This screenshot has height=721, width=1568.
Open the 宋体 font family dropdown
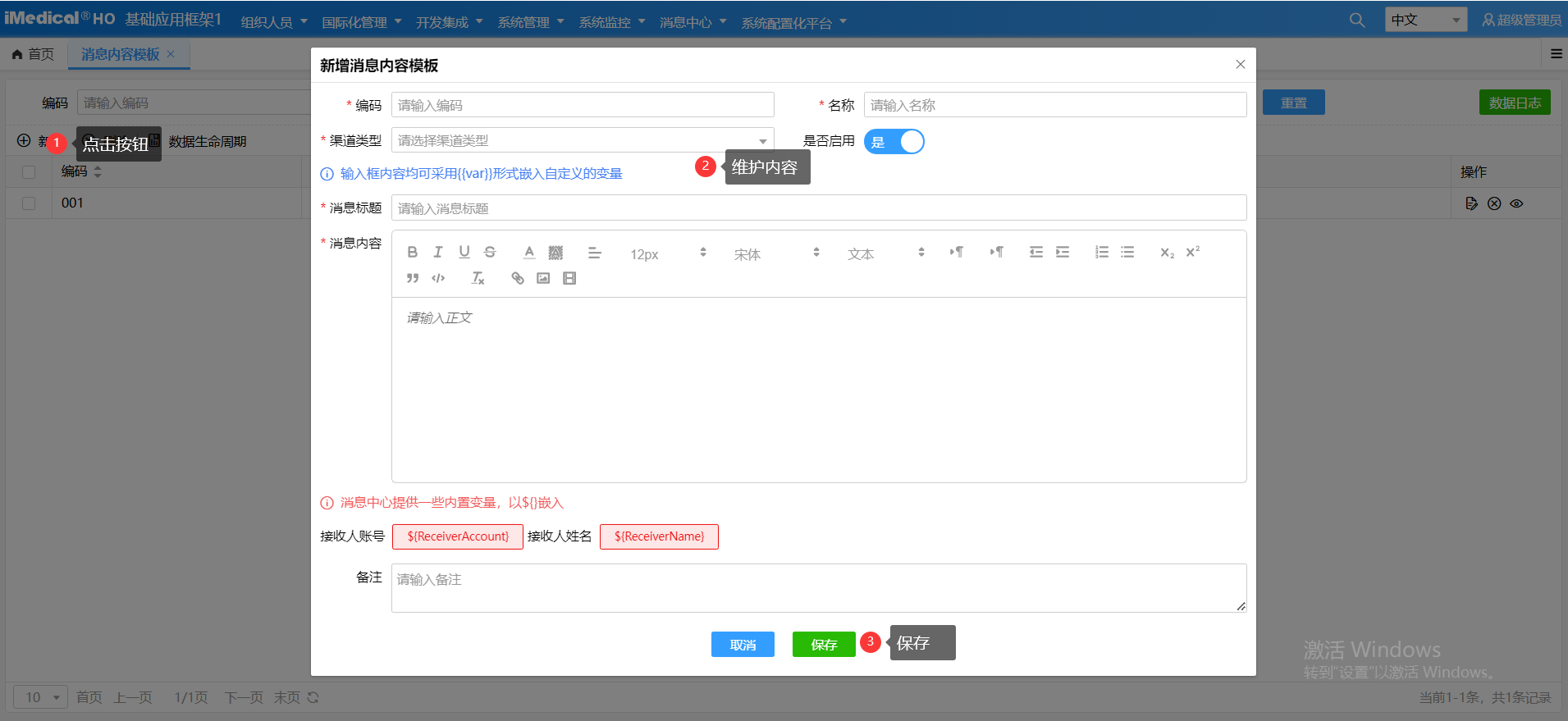775,254
